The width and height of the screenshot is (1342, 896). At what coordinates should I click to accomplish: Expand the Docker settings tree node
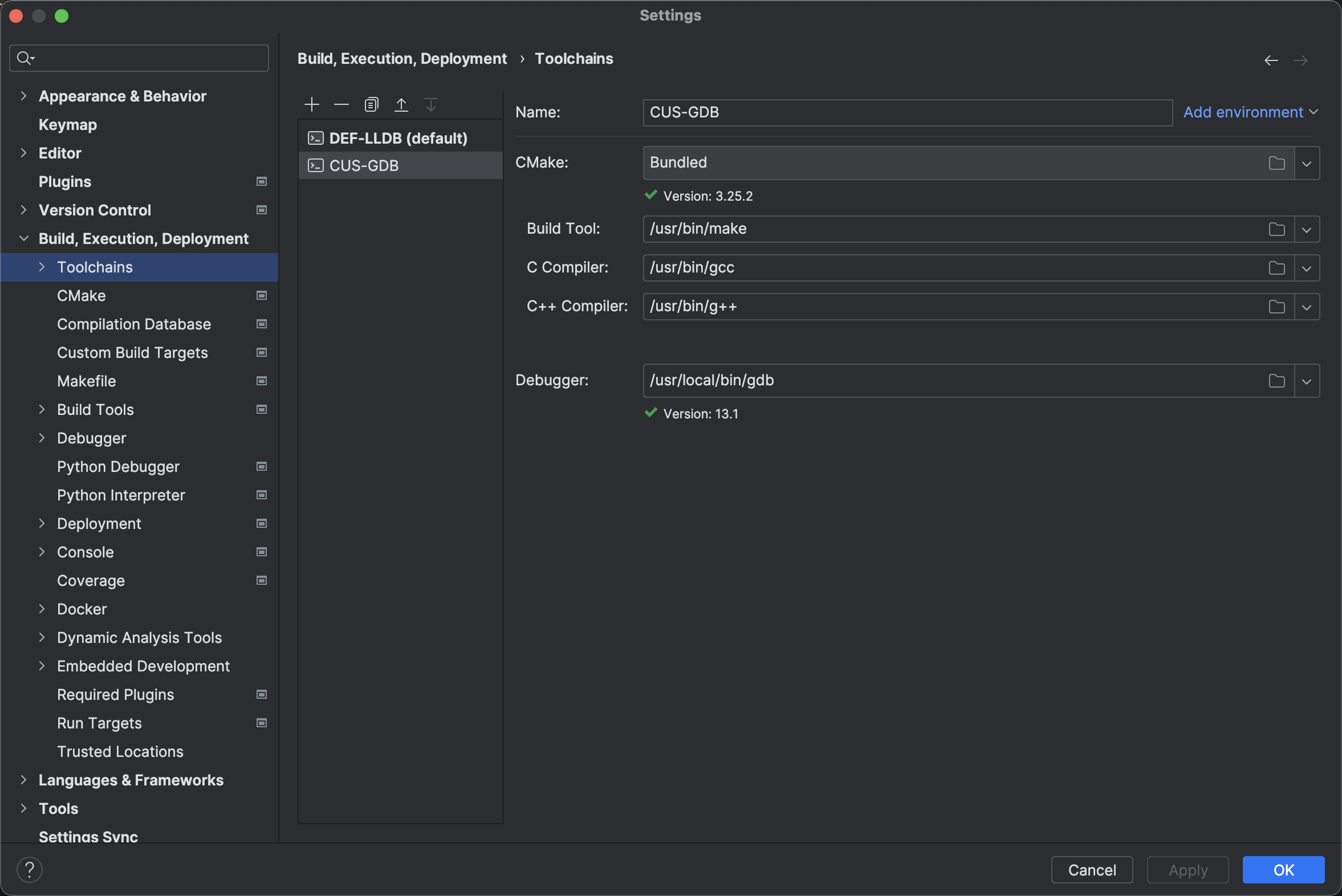(x=42, y=609)
